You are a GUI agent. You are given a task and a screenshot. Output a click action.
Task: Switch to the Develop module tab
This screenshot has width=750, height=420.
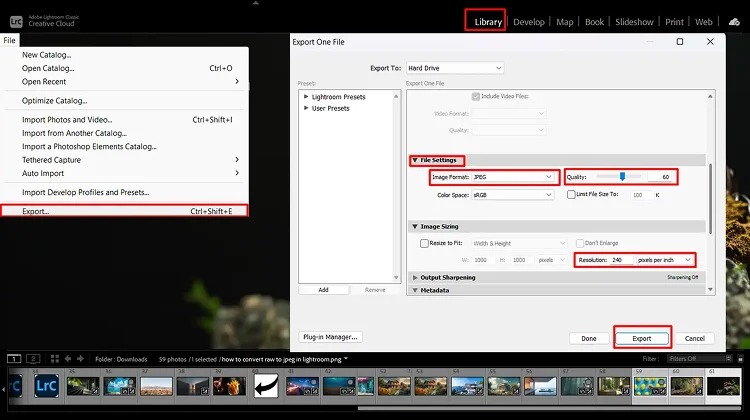[529, 22]
